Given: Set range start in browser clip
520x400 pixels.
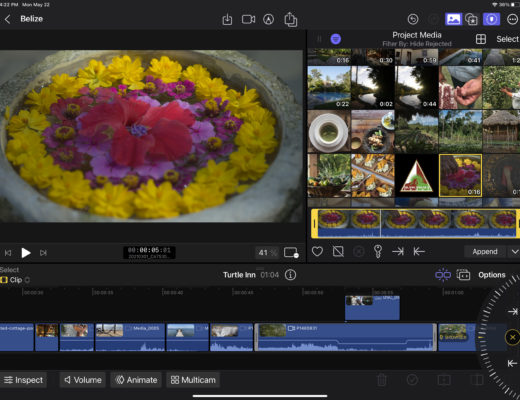Looking at the screenshot, I should pos(398,251).
